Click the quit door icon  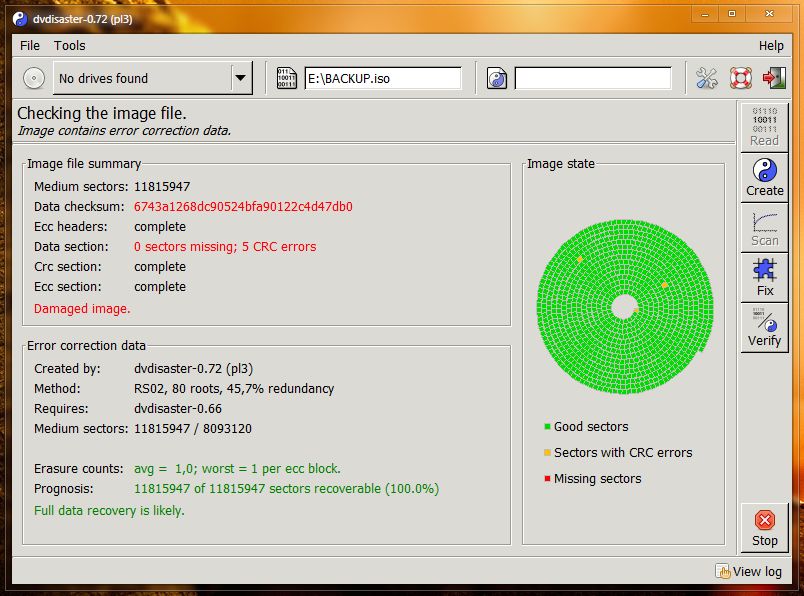tap(774, 78)
